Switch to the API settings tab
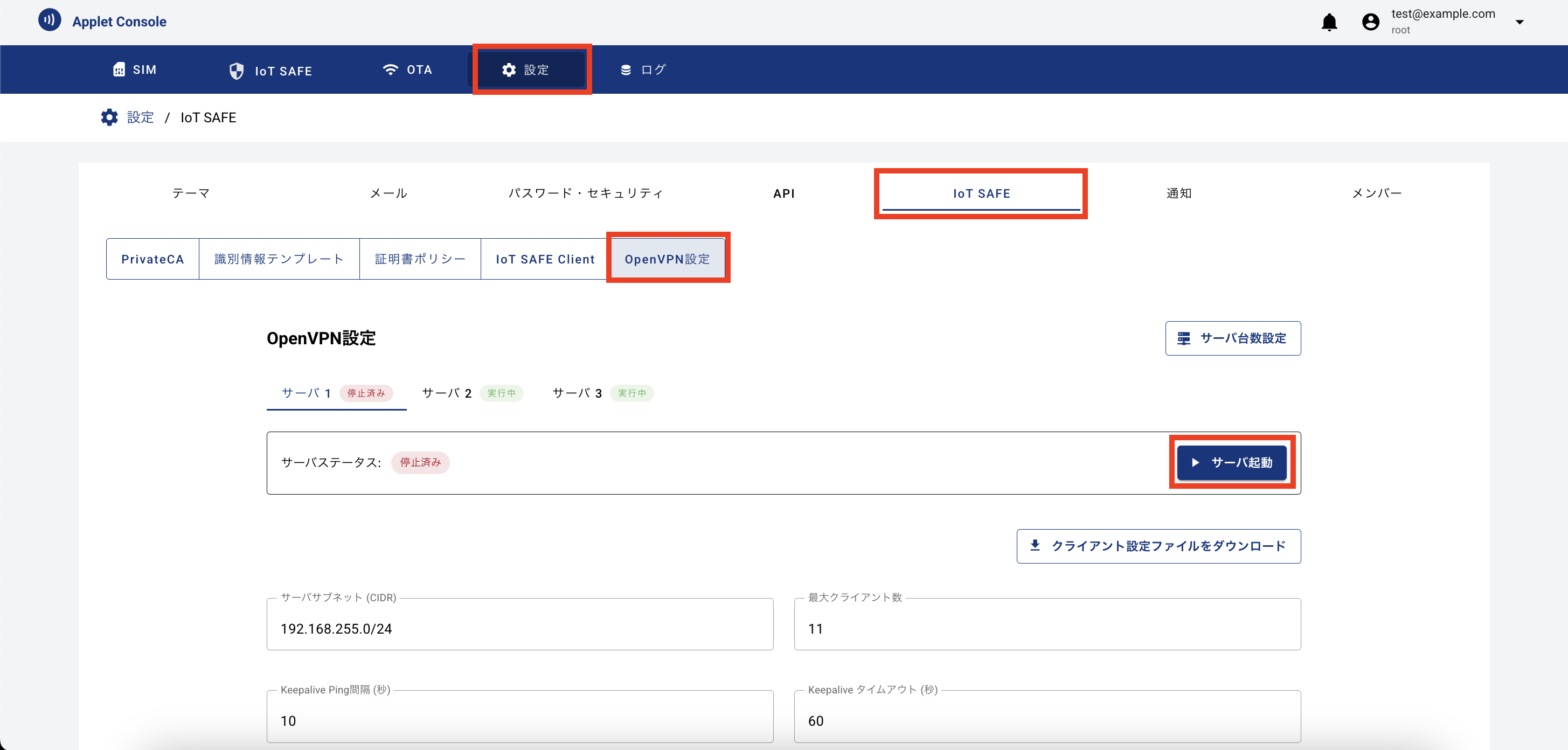This screenshot has width=1568, height=750. click(784, 193)
